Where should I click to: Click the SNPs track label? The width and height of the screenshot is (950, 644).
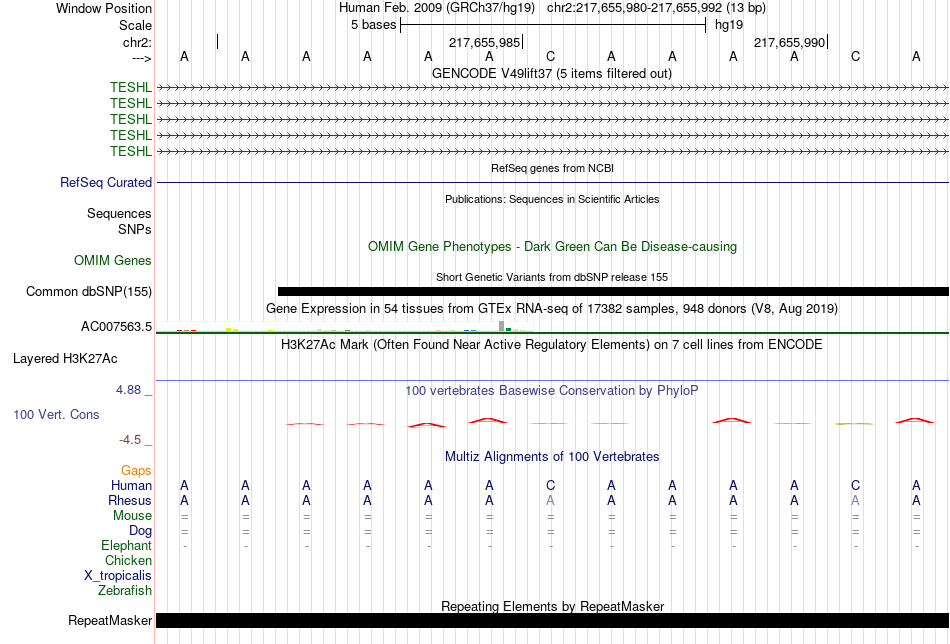135,230
